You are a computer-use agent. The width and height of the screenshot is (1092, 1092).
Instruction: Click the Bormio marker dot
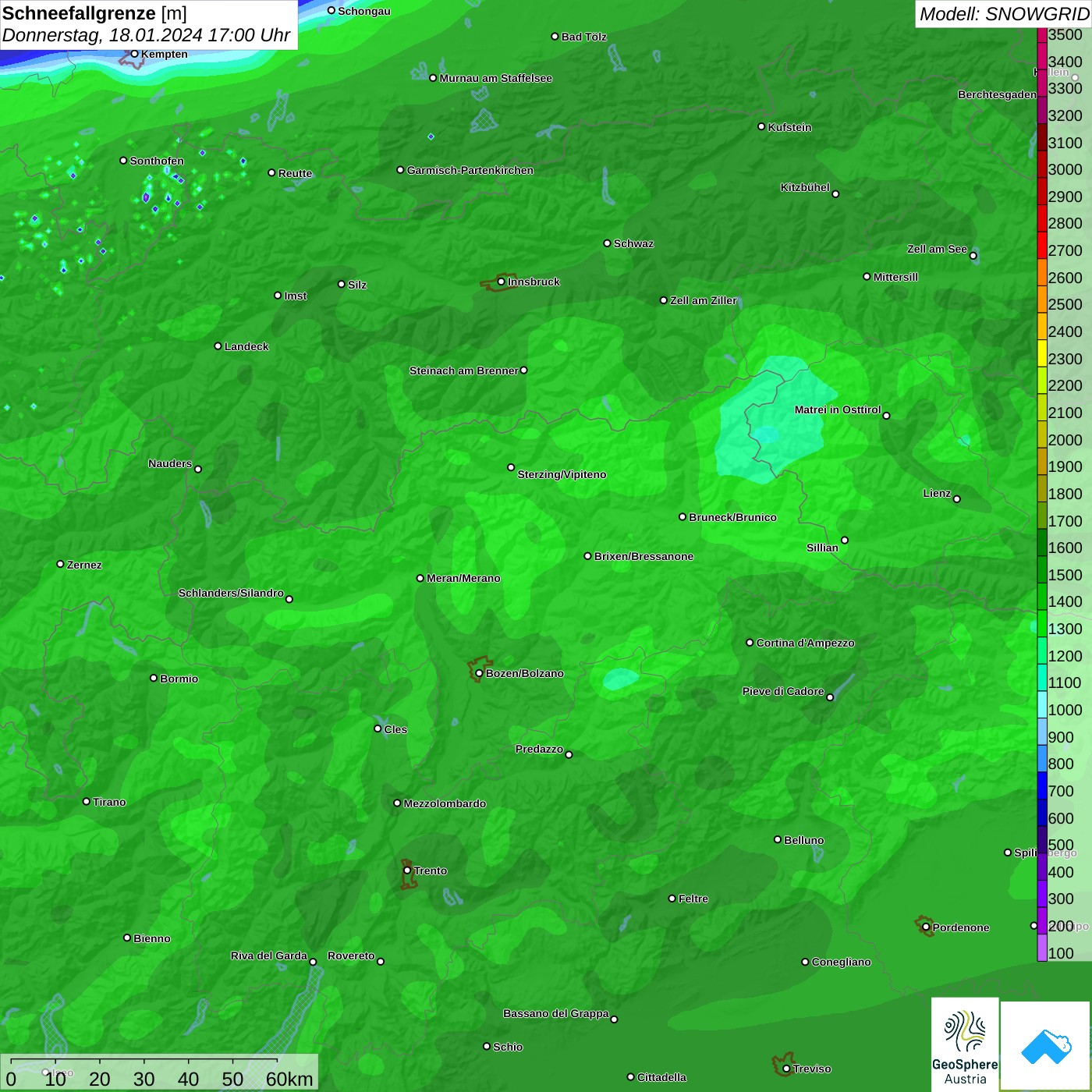point(154,678)
